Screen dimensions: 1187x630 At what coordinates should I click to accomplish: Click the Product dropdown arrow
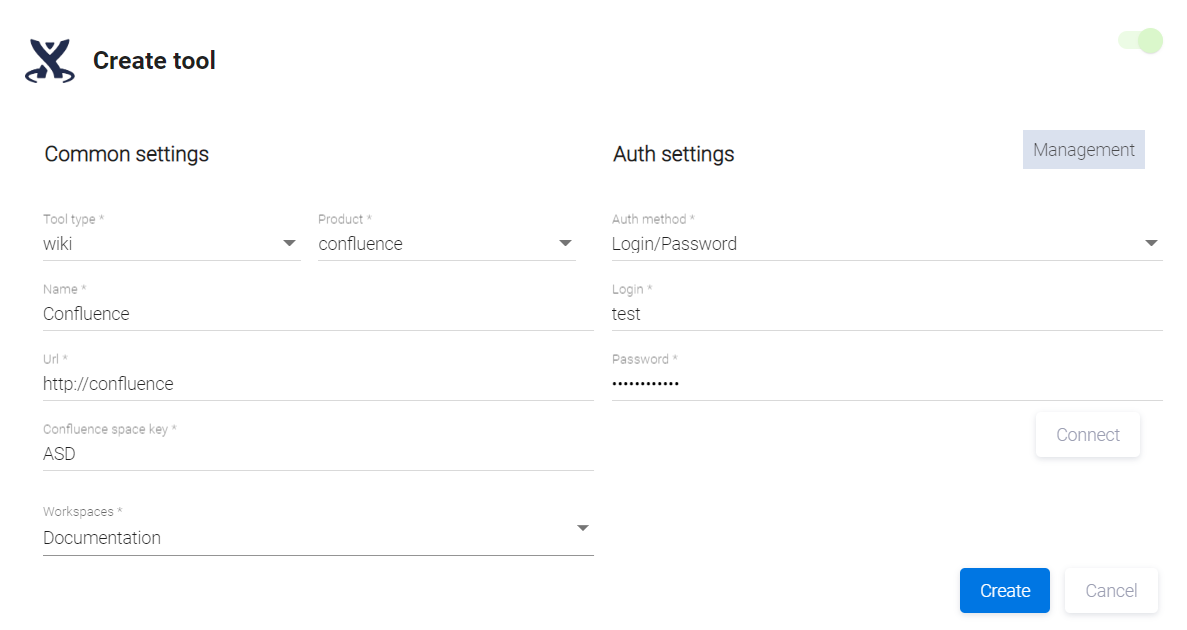click(565, 243)
